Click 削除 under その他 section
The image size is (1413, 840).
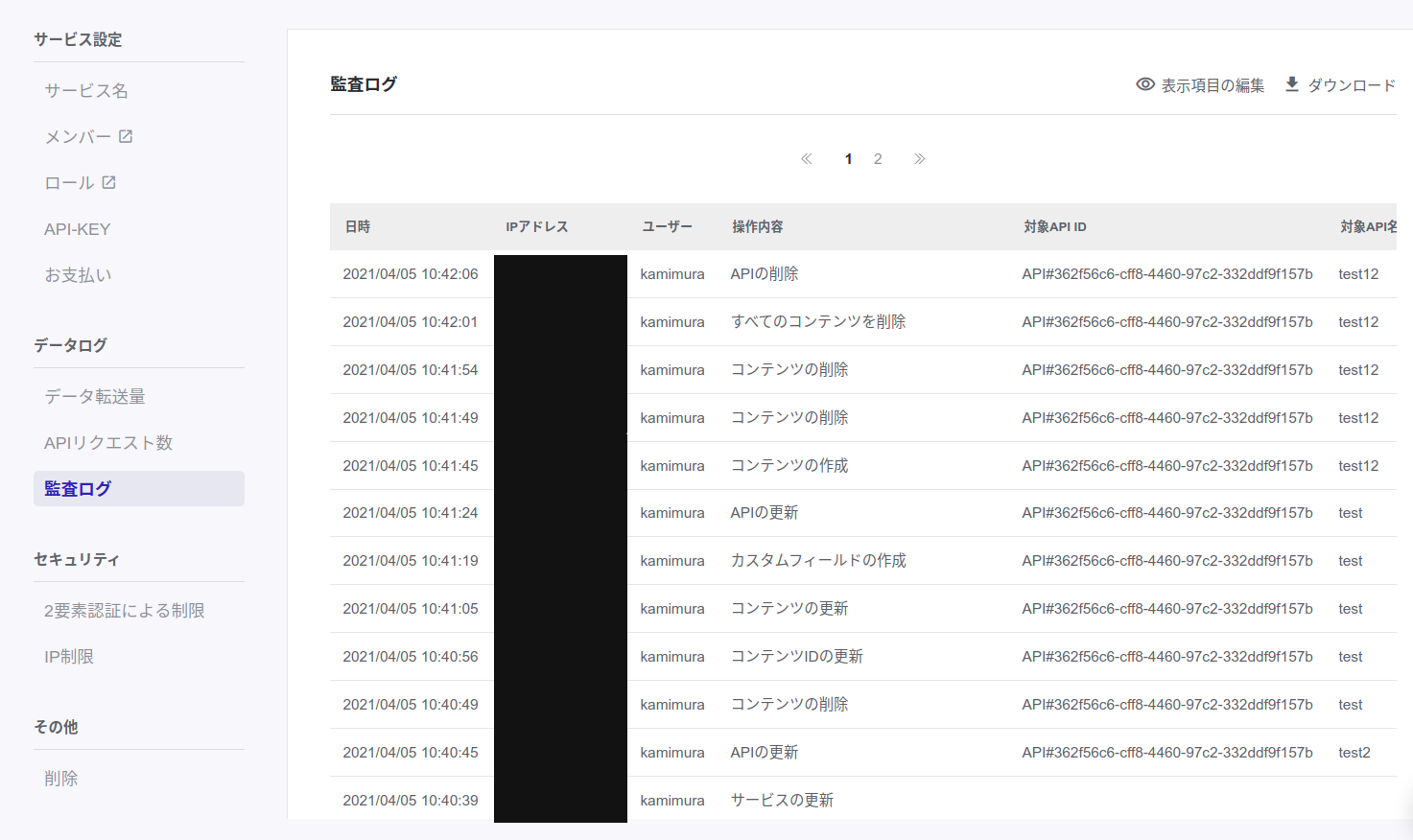61,779
